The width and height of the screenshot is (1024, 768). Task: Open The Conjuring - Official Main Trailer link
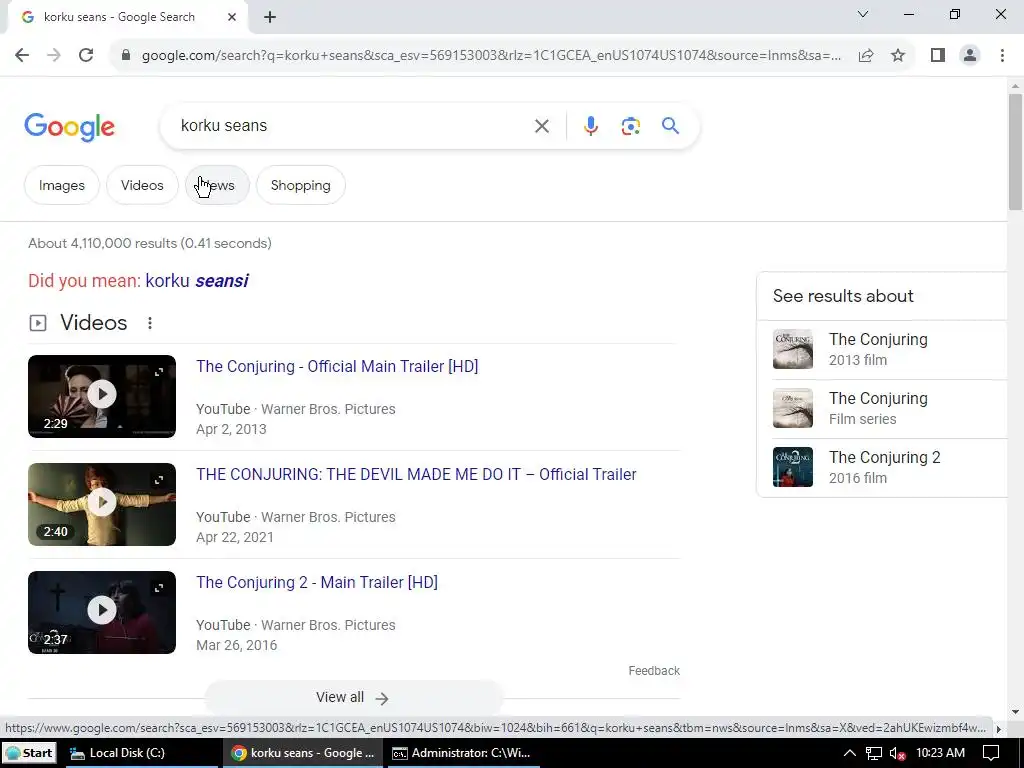coord(337,366)
